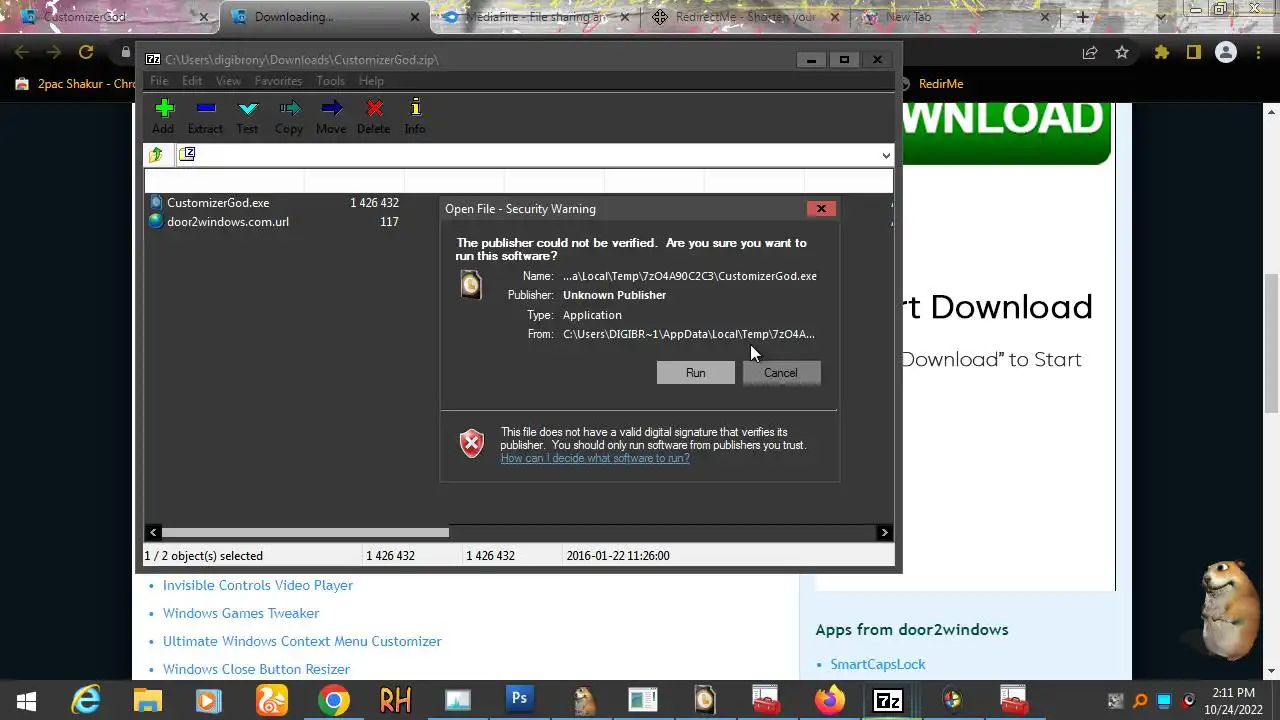Image resolution: width=1280 pixels, height=720 pixels.
Task: Open the Windows Start menu
Action: 26,701
